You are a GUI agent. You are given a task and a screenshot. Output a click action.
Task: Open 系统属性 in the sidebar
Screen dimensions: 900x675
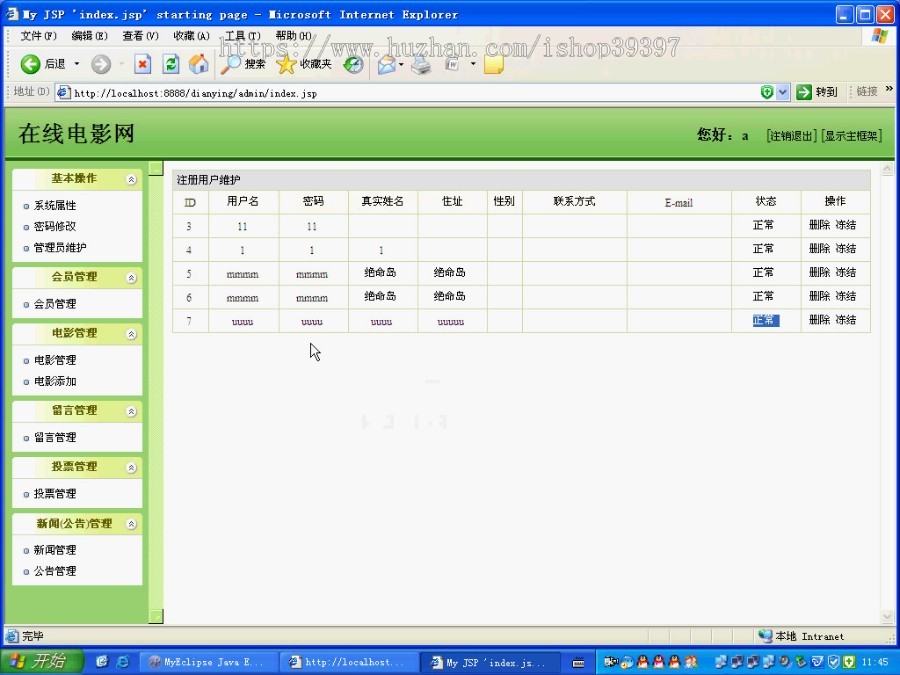55,205
